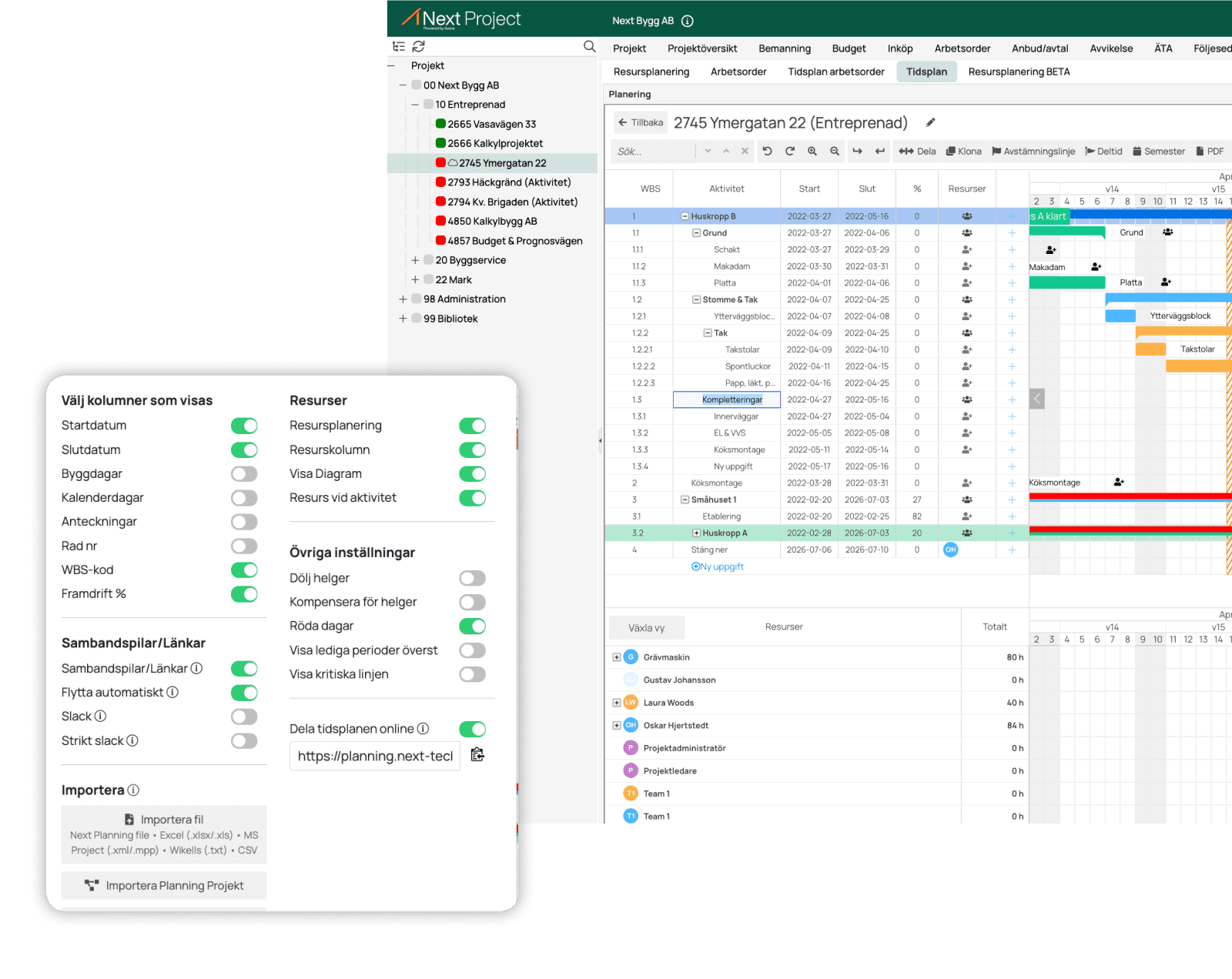Open the search magnifier in project sidebar
This screenshot has height=979, width=1232.
[590, 46]
